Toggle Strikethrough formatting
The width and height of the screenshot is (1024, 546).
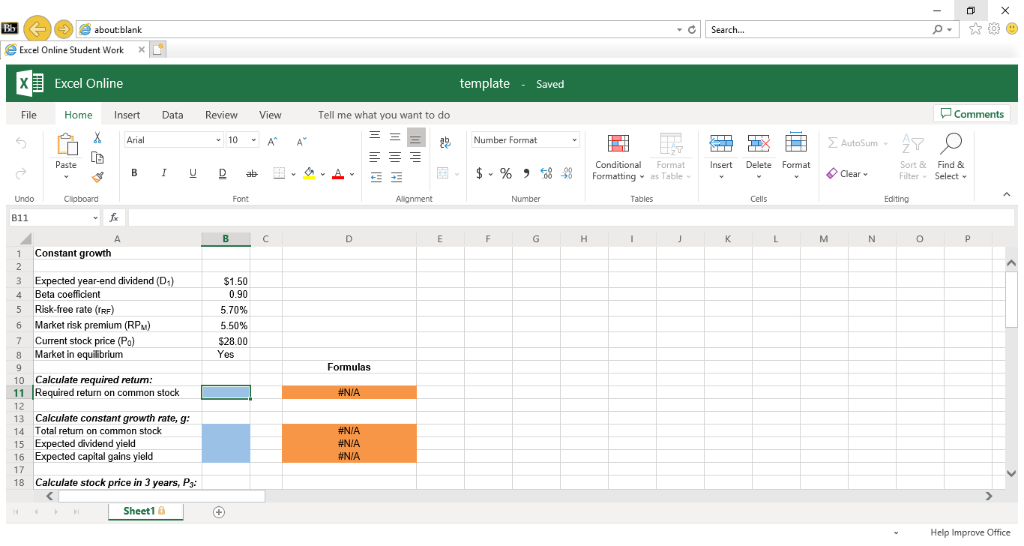pos(250,174)
